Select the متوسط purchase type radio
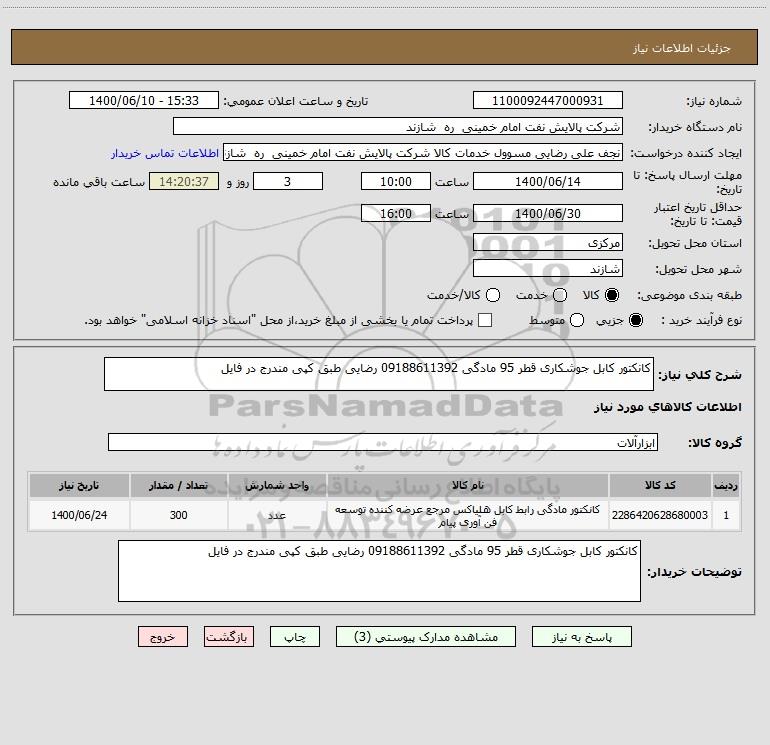The height and width of the screenshot is (745, 770). (577, 320)
